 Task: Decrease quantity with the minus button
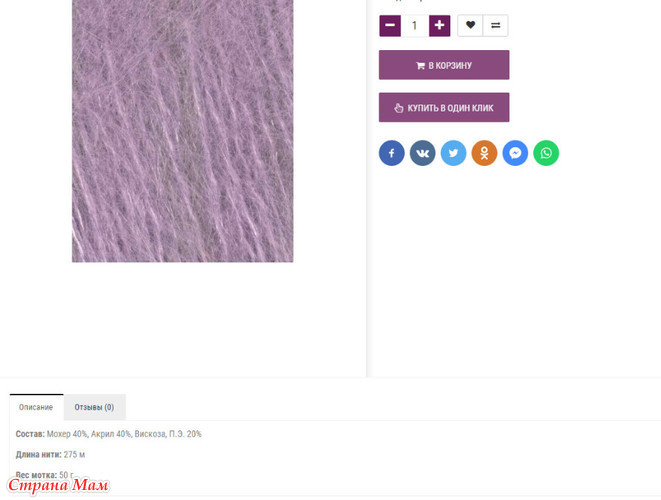tap(390, 26)
